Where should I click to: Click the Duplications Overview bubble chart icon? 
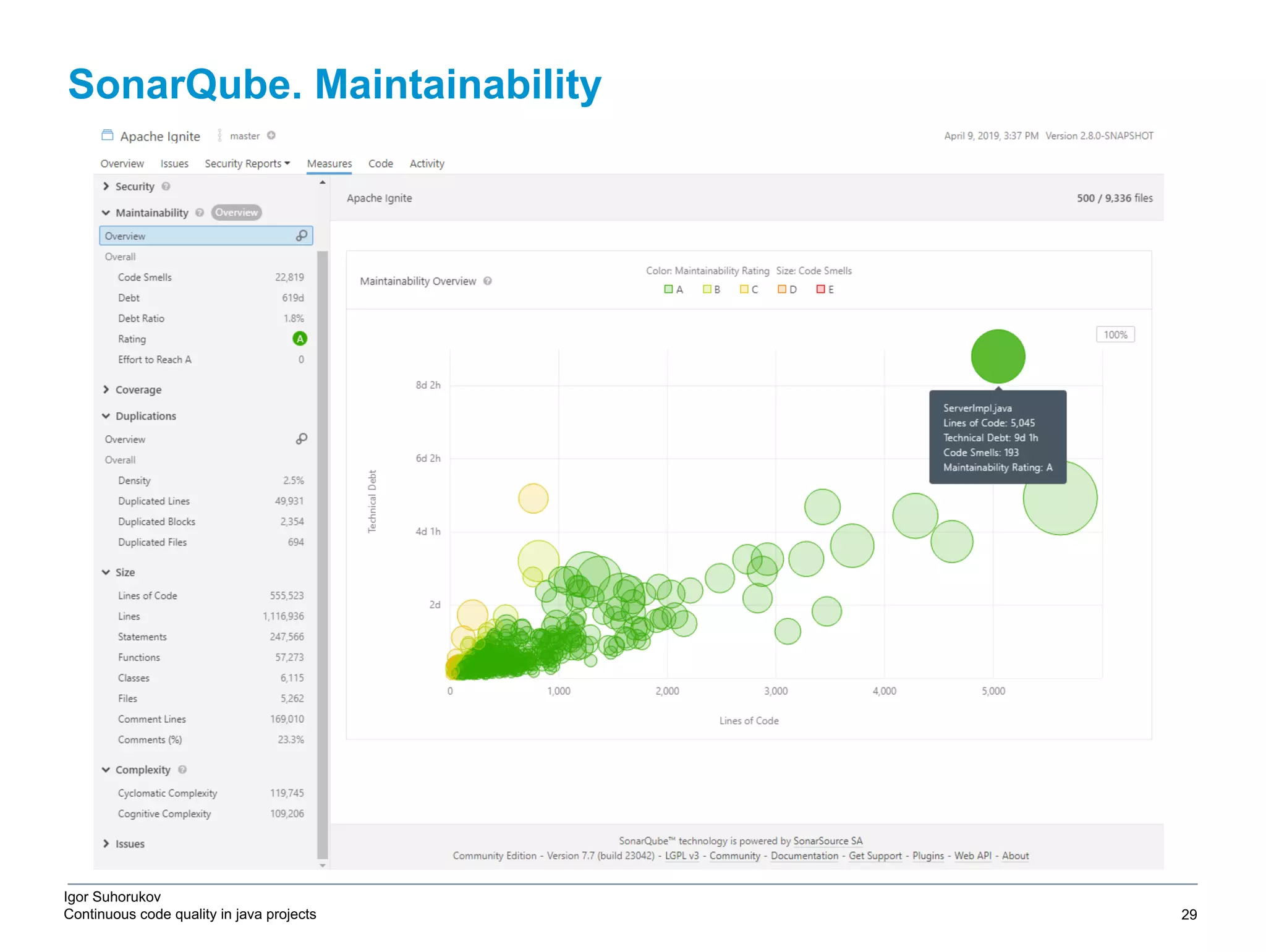tap(301, 439)
